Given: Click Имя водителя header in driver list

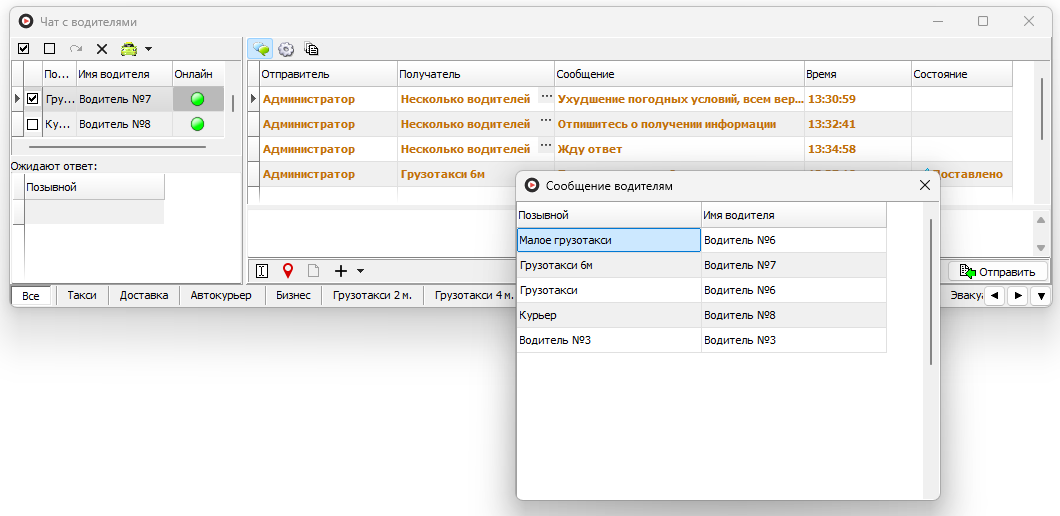Looking at the screenshot, I should coord(124,74).
